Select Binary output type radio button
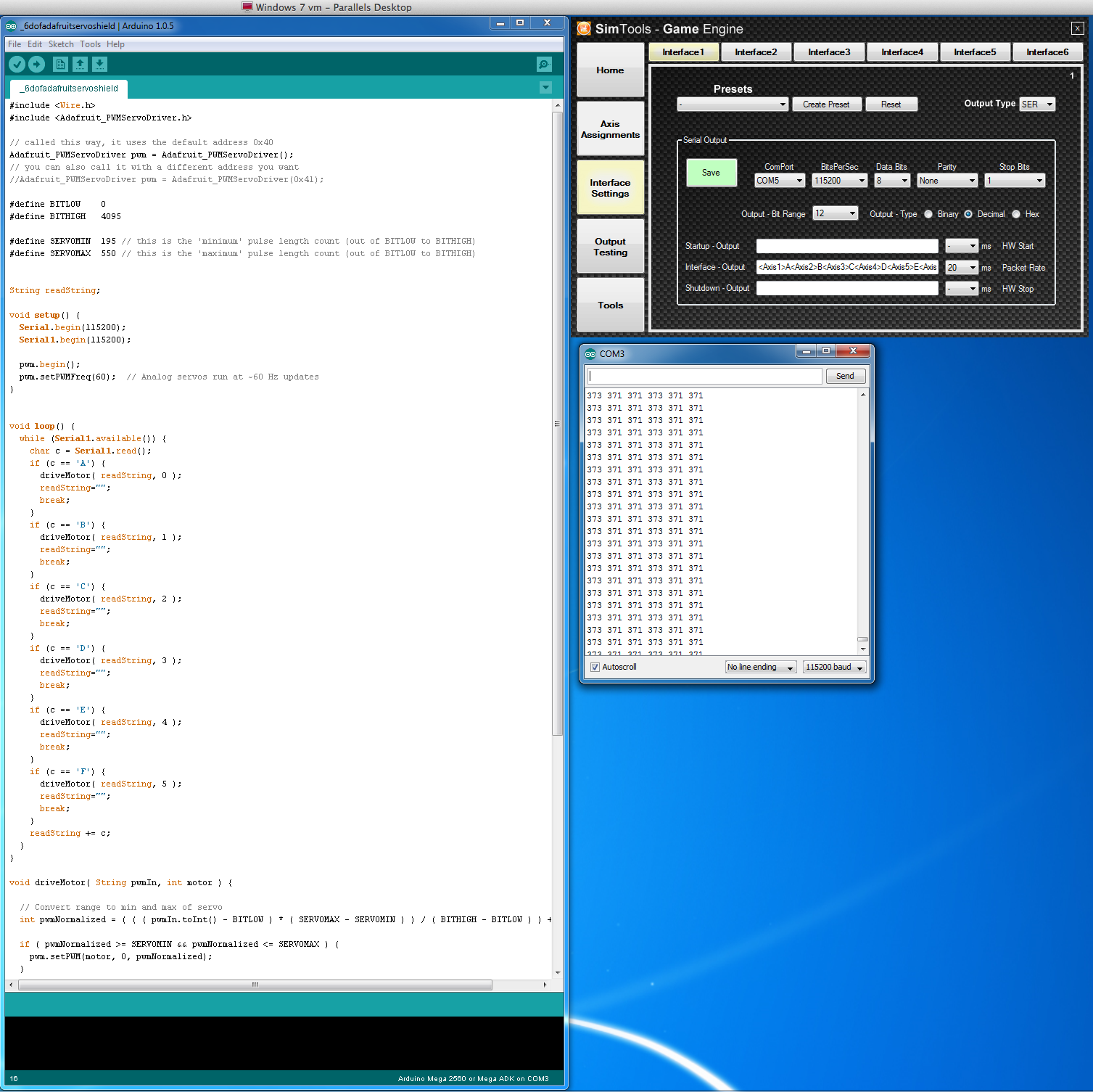Viewport: 1093px width, 1092px height. click(x=928, y=214)
